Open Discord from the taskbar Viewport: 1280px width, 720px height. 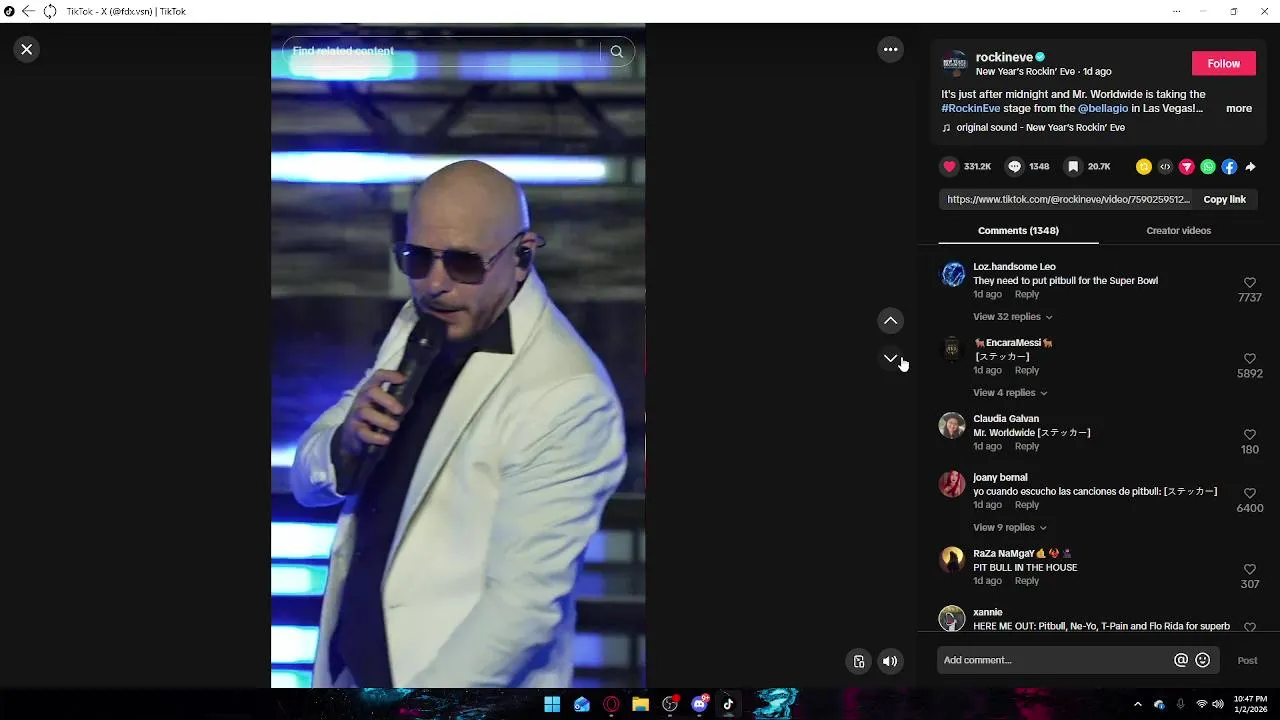pos(699,704)
